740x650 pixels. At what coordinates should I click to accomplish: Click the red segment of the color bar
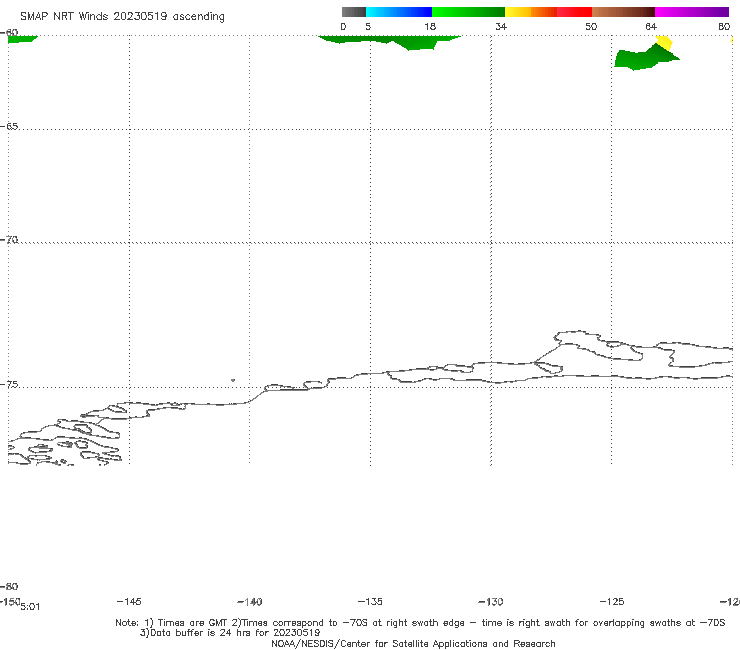coord(574,12)
